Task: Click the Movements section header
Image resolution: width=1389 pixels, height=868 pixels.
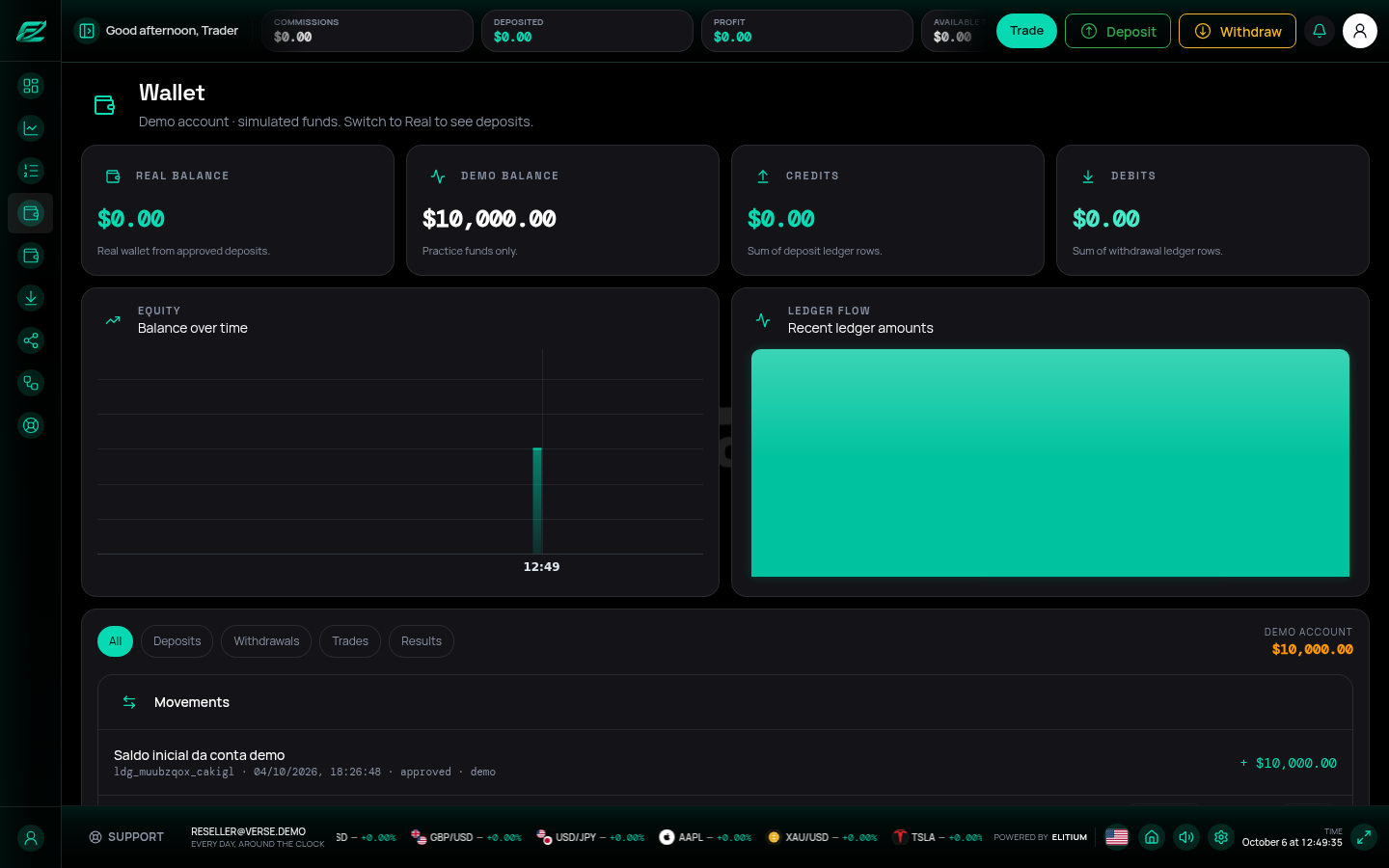Action: coord(725,702)
